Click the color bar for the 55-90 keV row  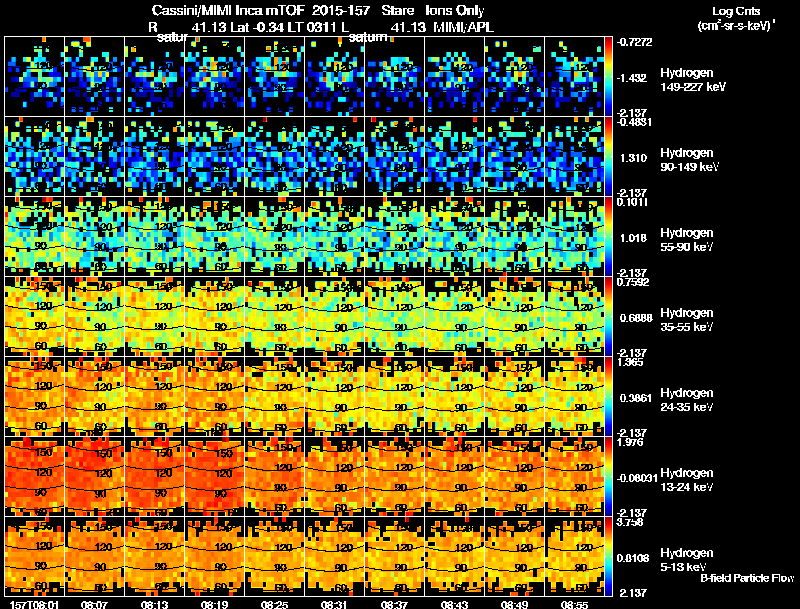point(608,237)
